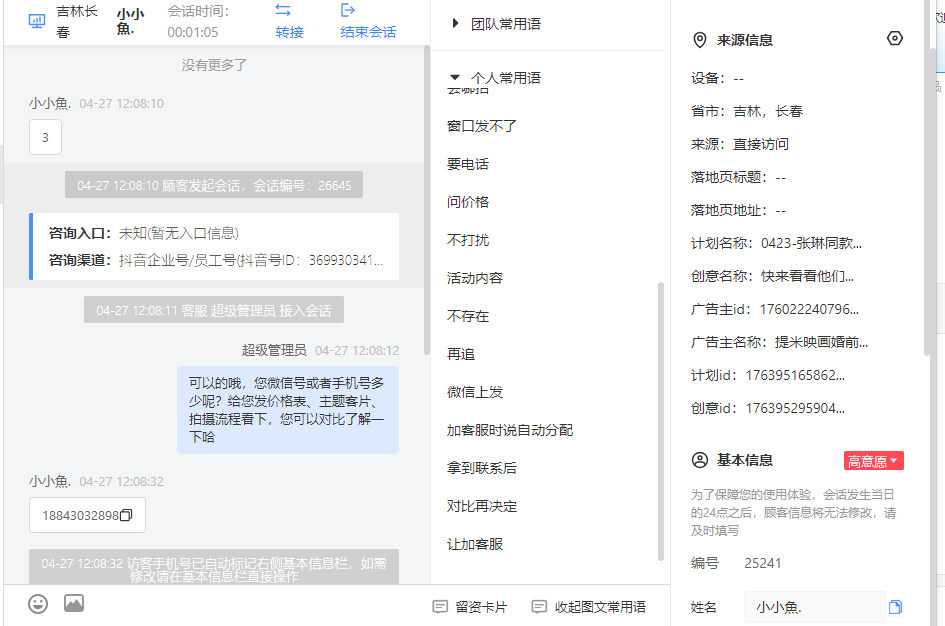Click the person icon beside 基本信息

[x=700, y=460]
